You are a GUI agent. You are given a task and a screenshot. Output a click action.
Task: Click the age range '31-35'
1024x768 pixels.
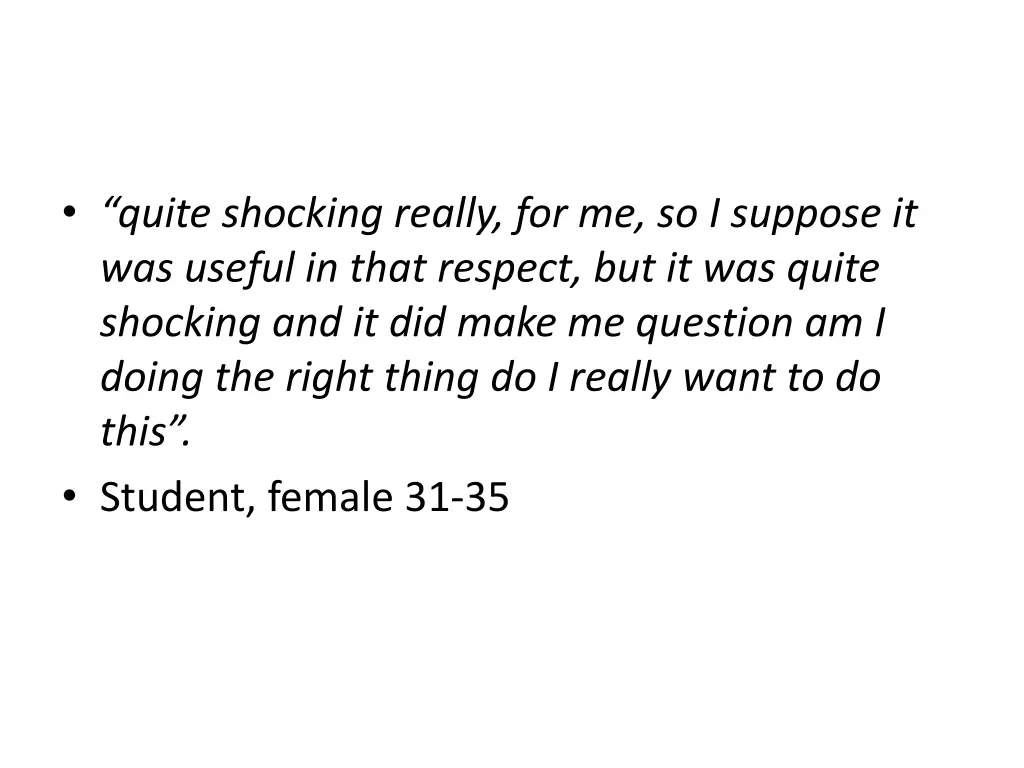[x=457, y=497]
